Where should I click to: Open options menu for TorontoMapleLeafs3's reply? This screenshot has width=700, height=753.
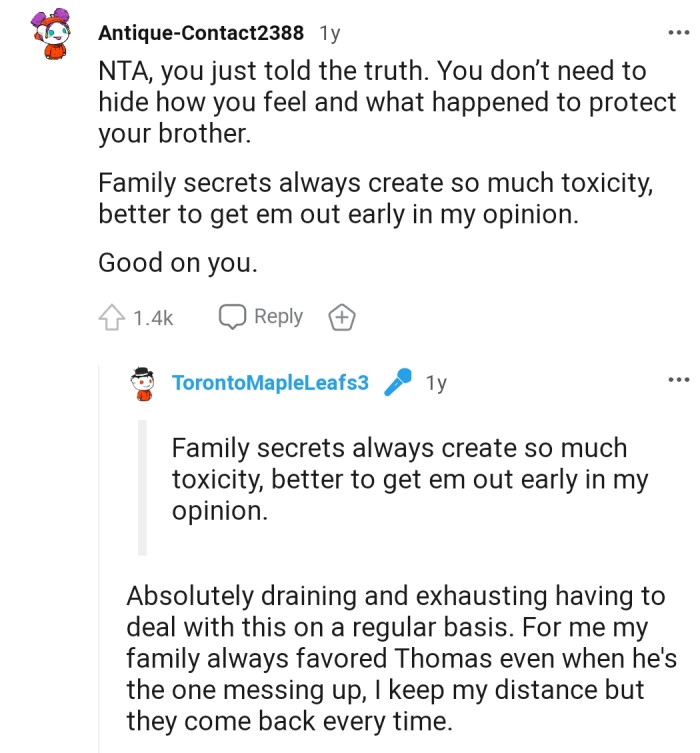(678, 380)
